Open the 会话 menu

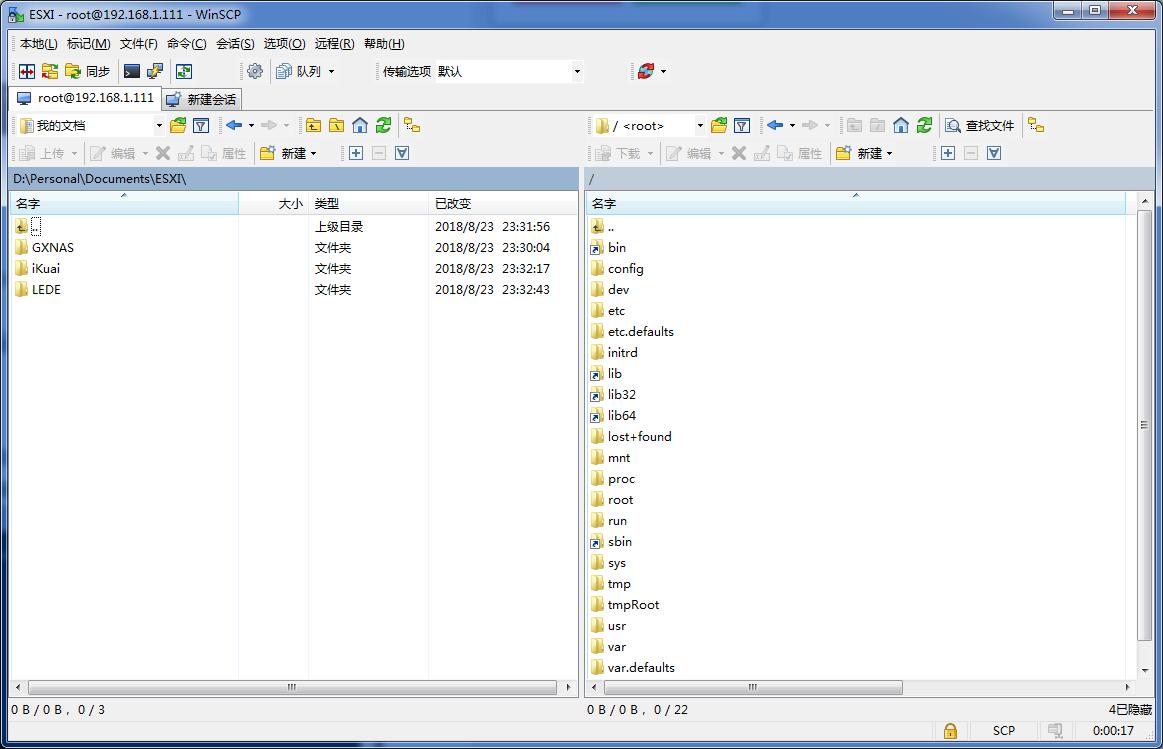click(234, 43)
